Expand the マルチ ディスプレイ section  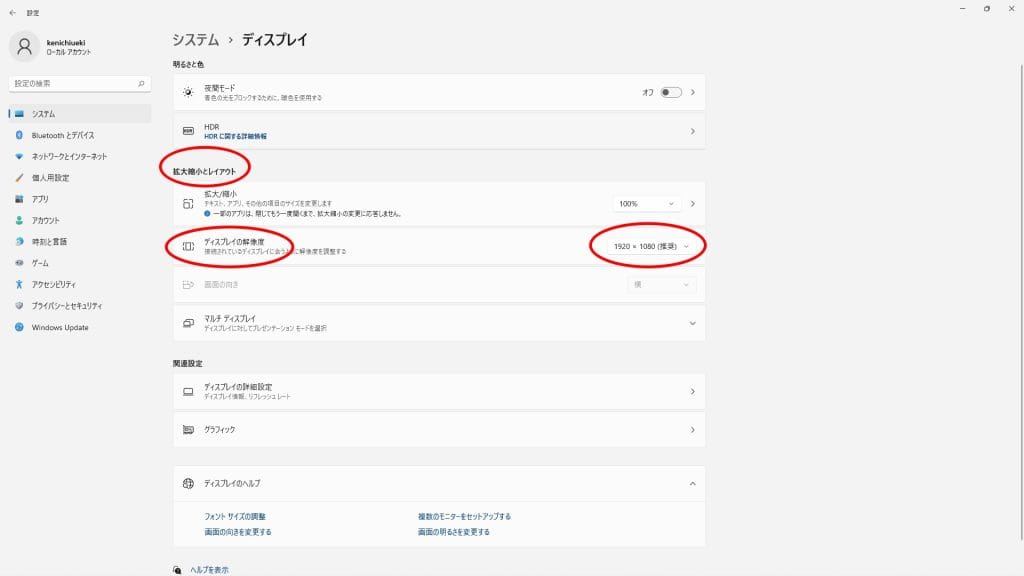692,323
